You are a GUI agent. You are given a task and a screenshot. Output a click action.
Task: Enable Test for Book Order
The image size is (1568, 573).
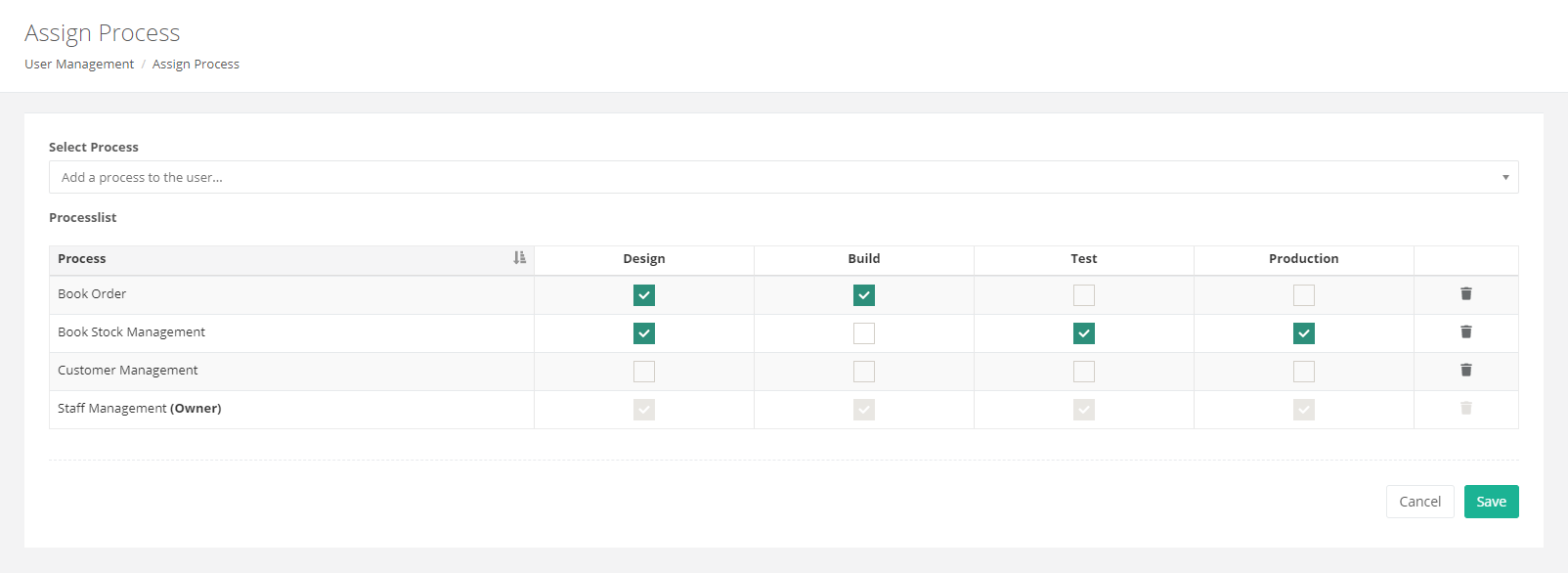tap(1084, 295)
